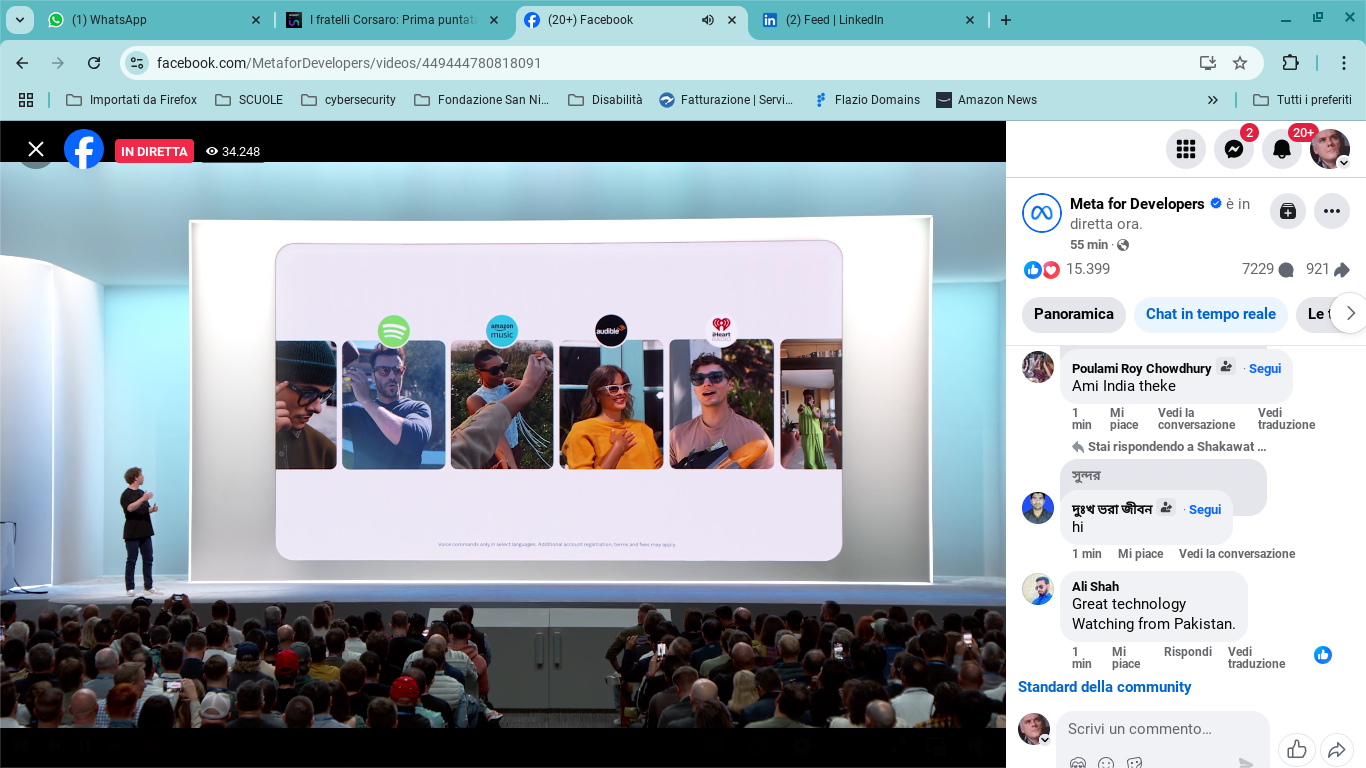1366x768 pixels.
Task: Switch to I fratelli Corsaro tab
Action: 393,20
